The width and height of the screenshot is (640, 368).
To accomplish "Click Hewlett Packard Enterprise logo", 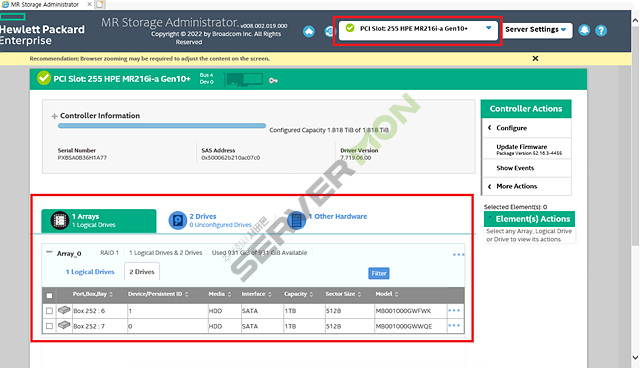I will click(41, 30).
